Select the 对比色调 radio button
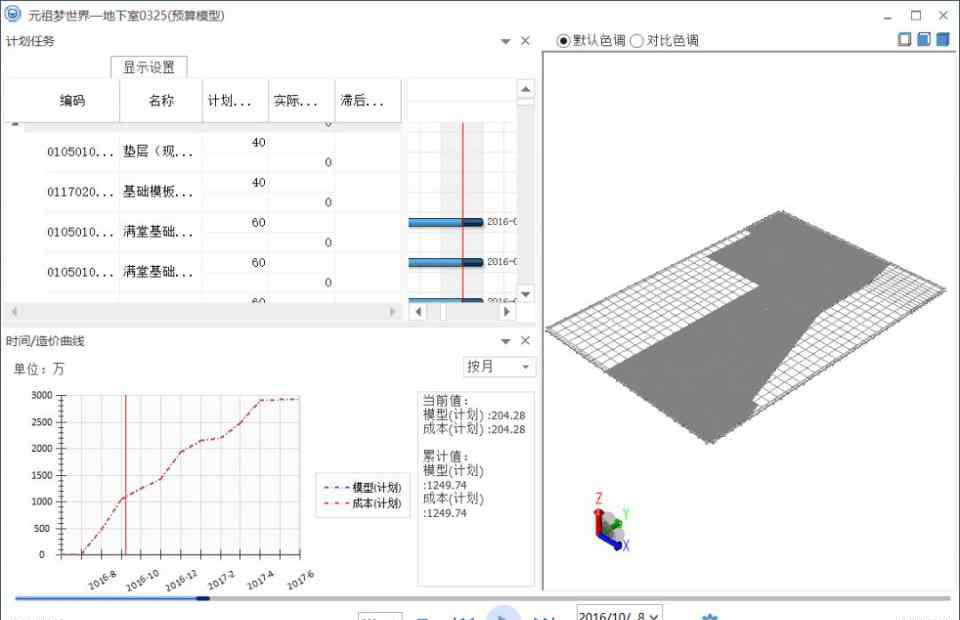 [637, 41]
